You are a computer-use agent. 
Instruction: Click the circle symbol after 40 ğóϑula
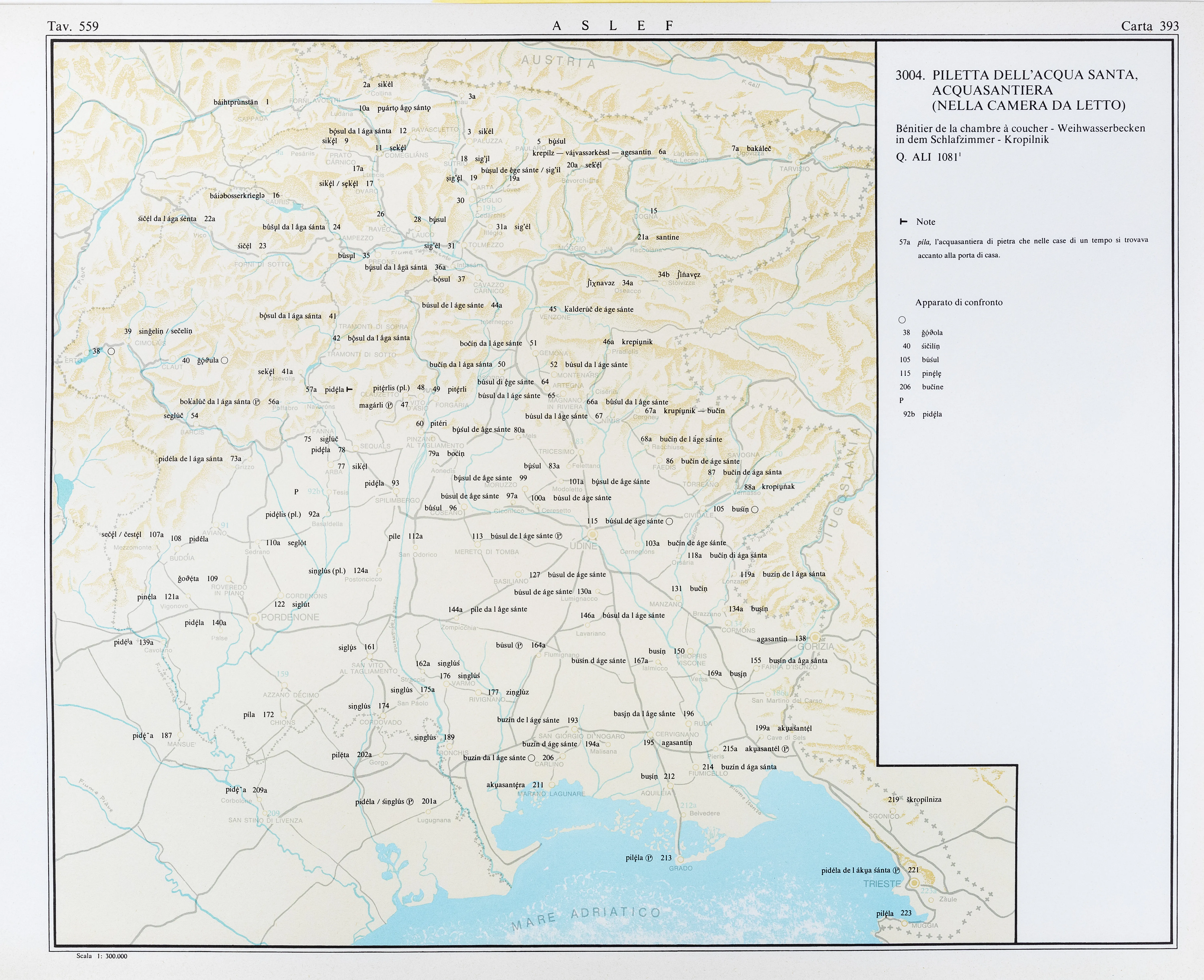[x=225, y=360]
